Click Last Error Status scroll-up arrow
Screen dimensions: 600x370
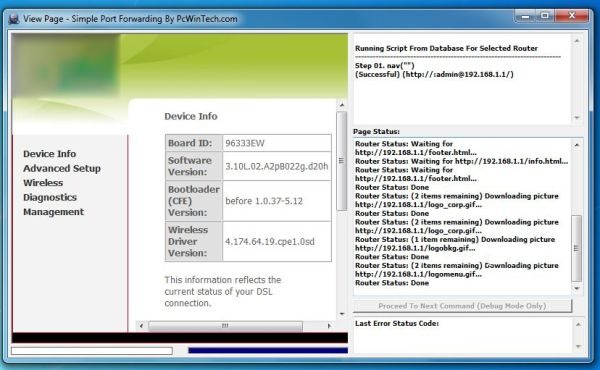578,324
